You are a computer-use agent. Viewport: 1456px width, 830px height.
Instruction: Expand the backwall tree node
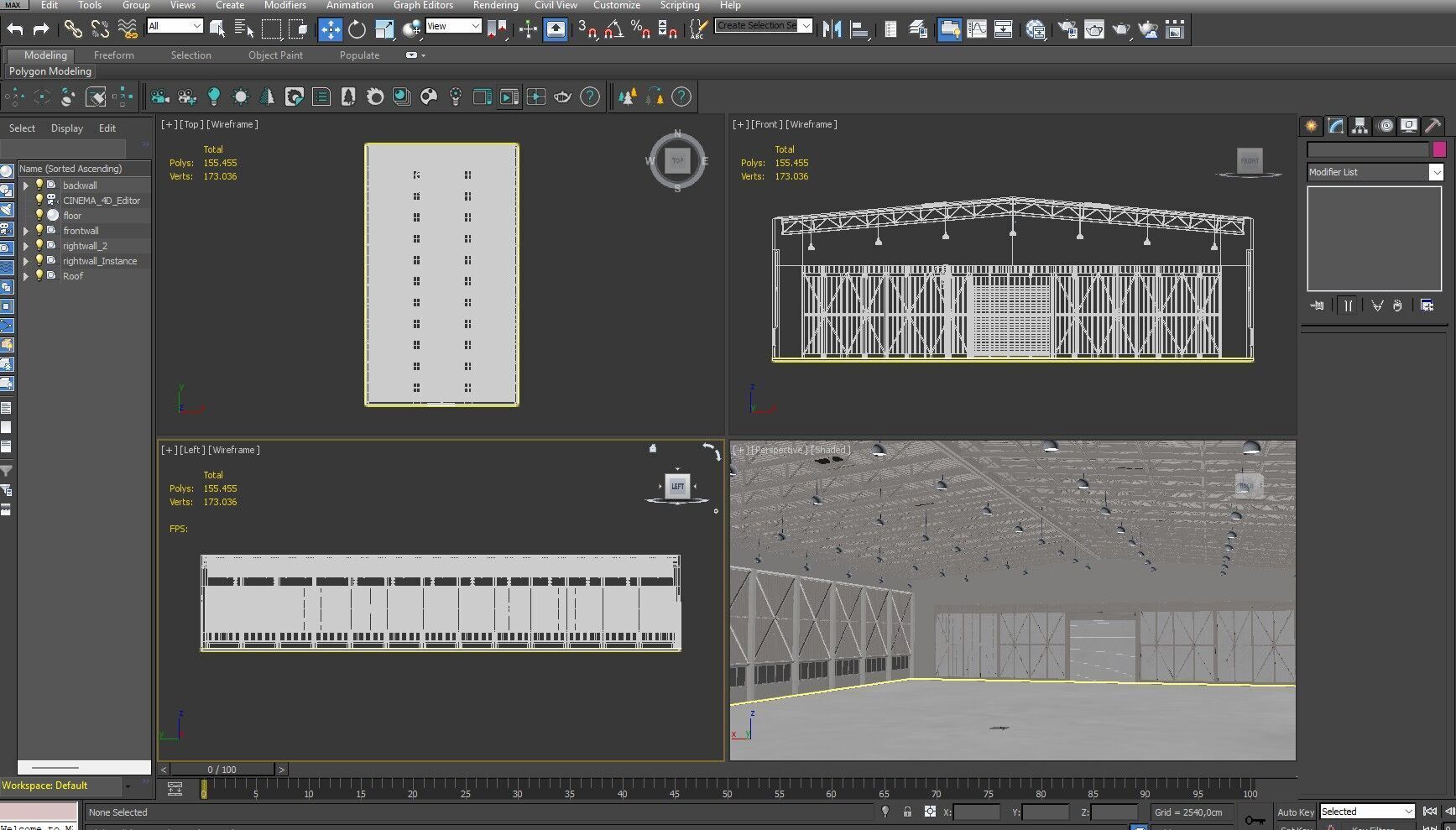tap(25, 185)
